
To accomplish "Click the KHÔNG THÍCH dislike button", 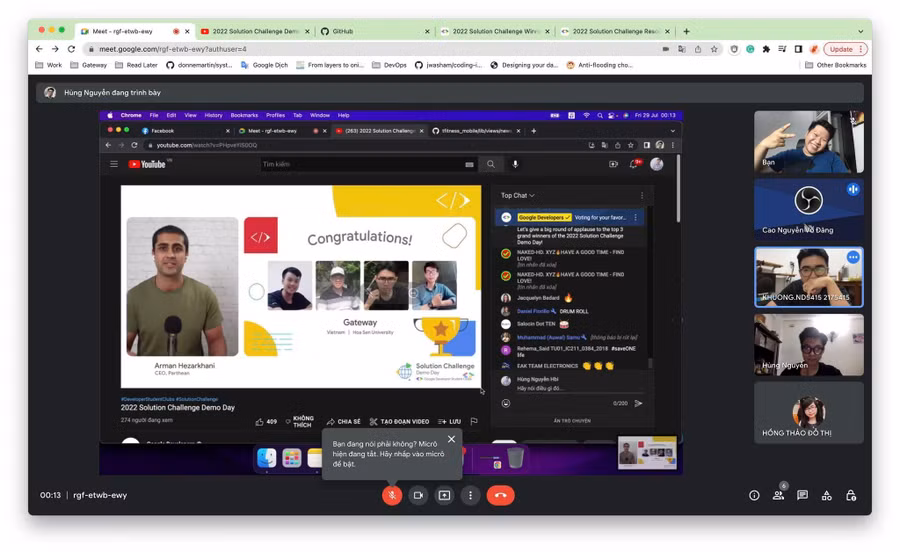I will coord(300,422).
